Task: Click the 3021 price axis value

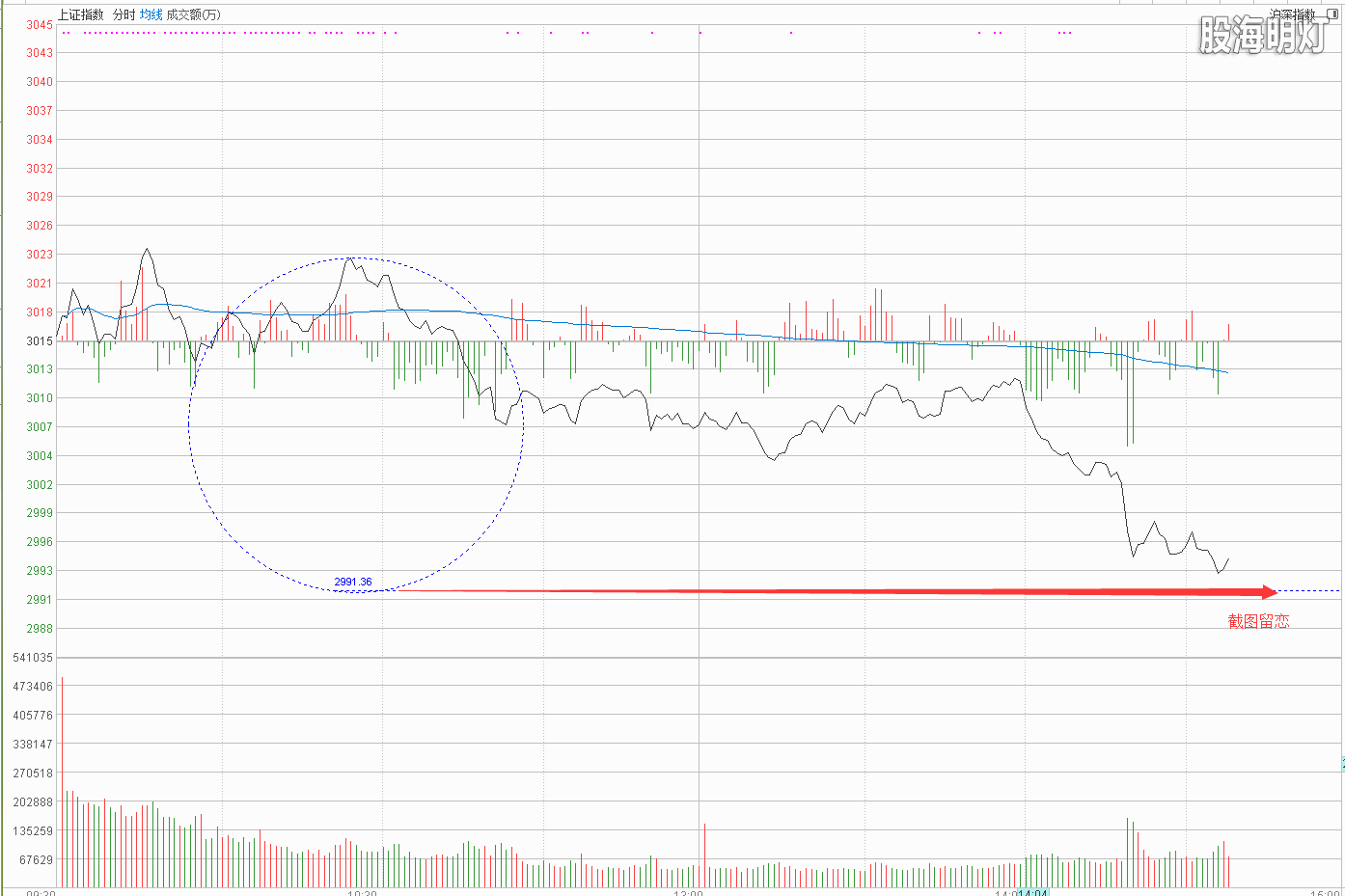Action: tap(40, 284)
